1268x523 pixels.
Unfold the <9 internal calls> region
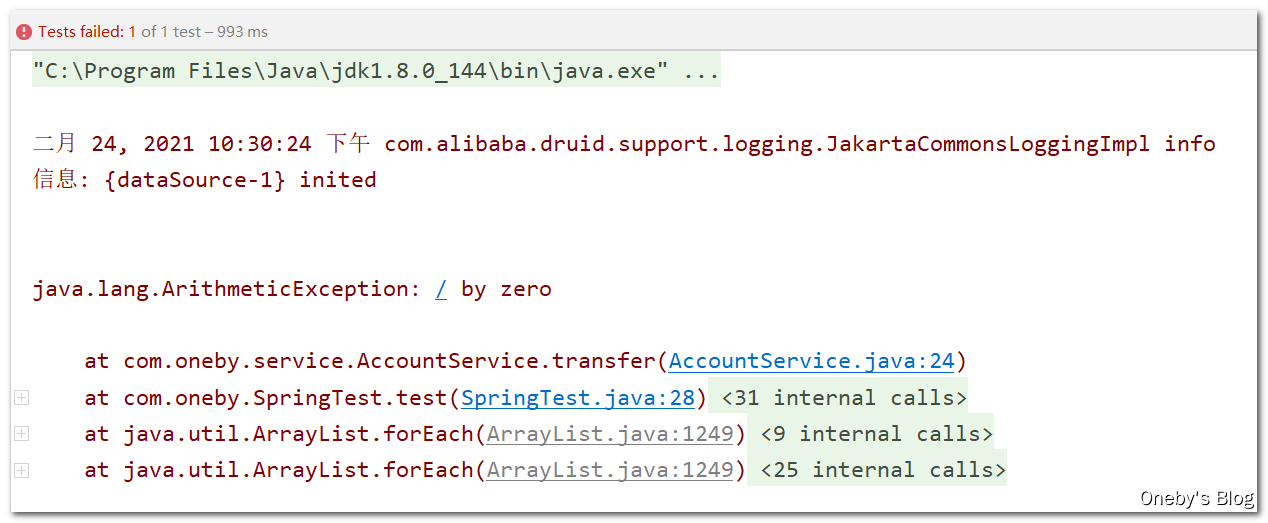[876, 433]
